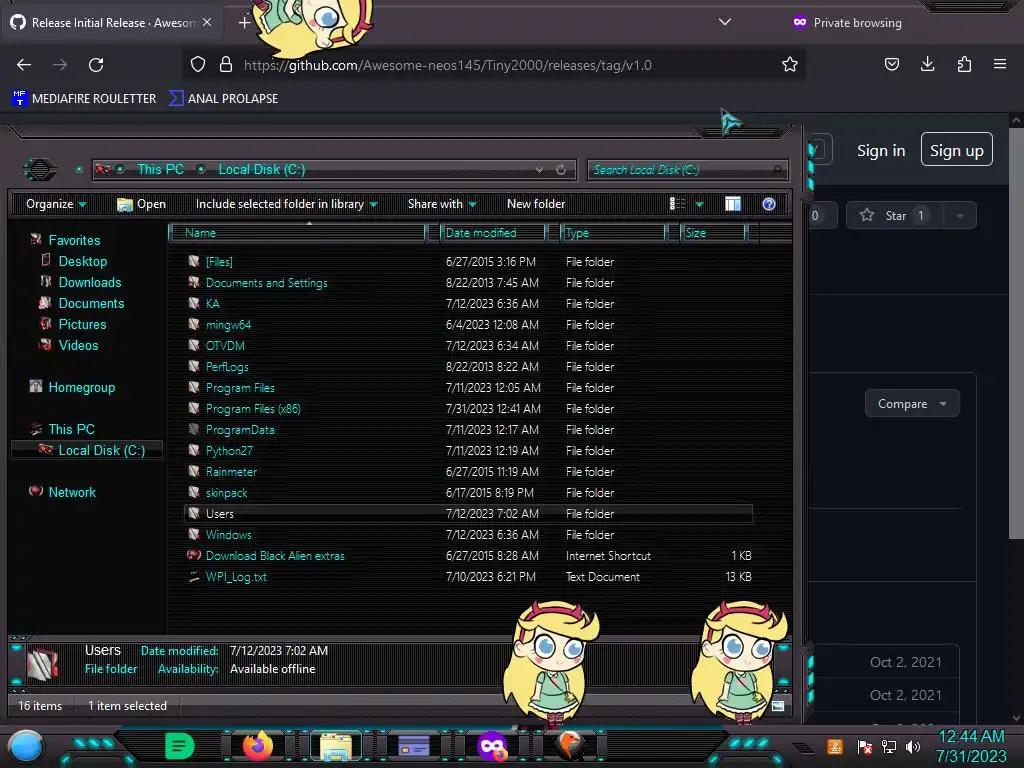The width and height of the screenshot is (1024, 768).
Task: Open Firefox from the taskbar
Action: [257, 745]
